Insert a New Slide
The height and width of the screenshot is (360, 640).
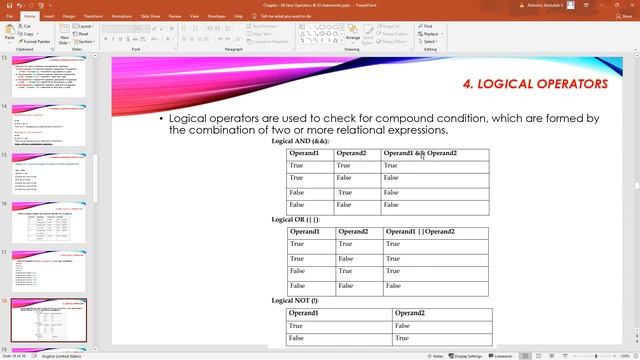64,34
